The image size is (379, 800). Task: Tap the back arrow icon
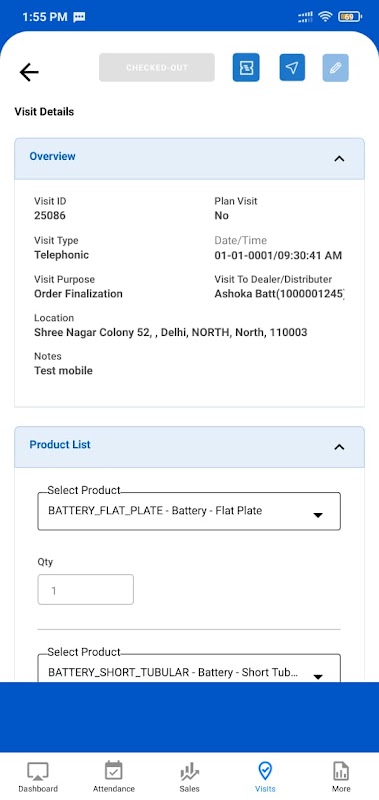pyautogui.click(x=29, y=72)
